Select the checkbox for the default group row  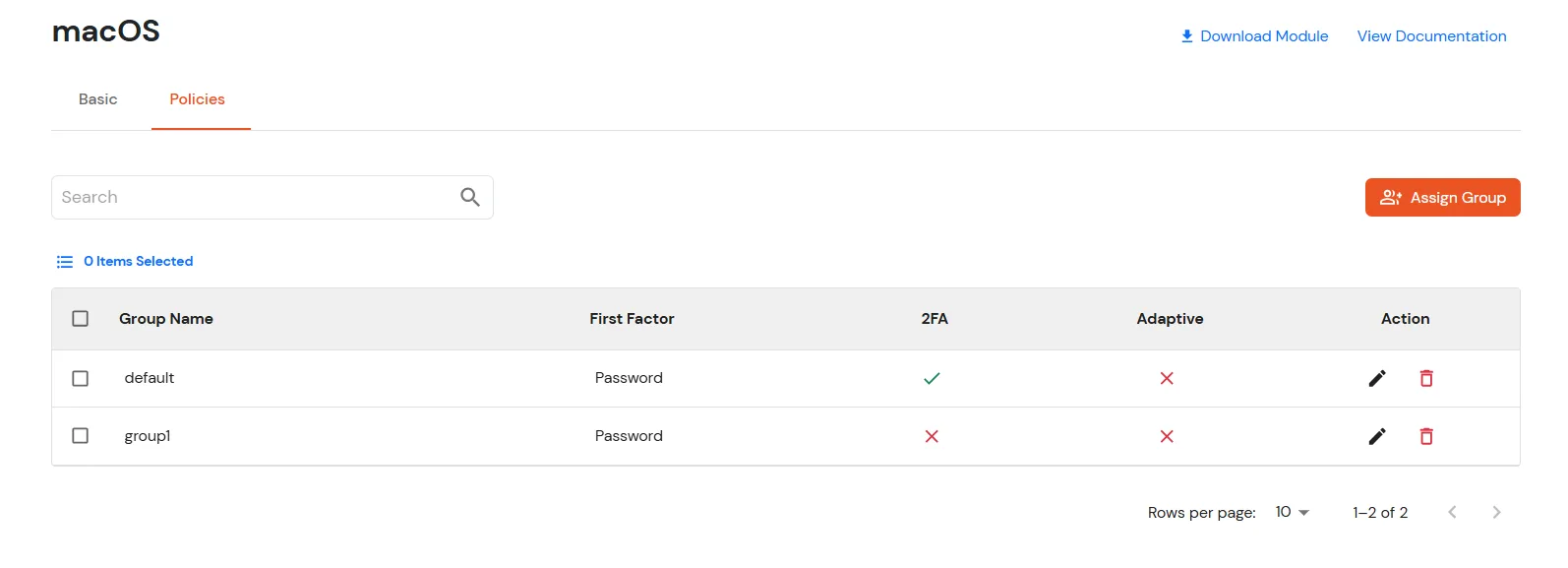click(80, 378)
